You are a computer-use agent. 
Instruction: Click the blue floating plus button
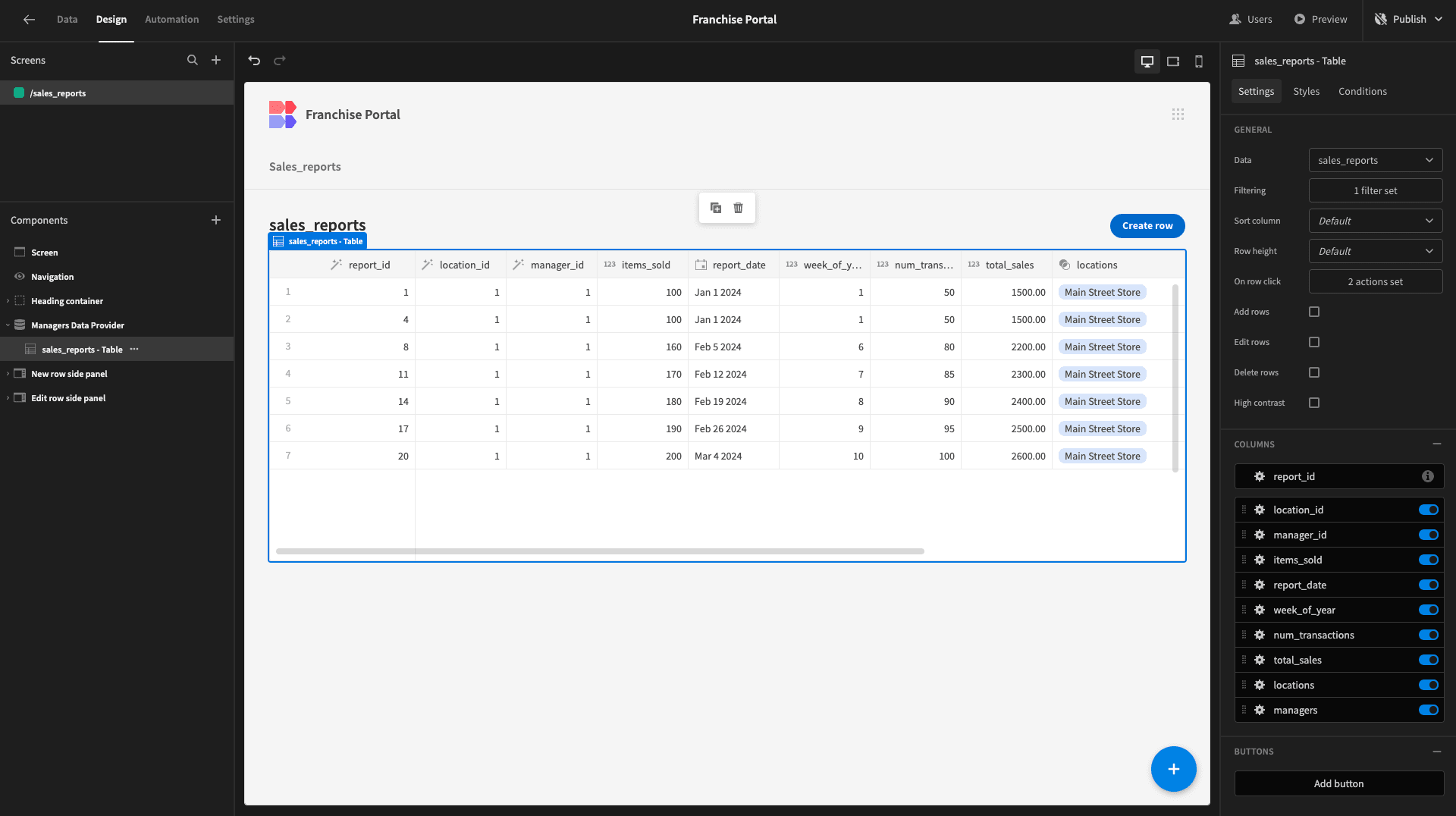point(1174,769)
